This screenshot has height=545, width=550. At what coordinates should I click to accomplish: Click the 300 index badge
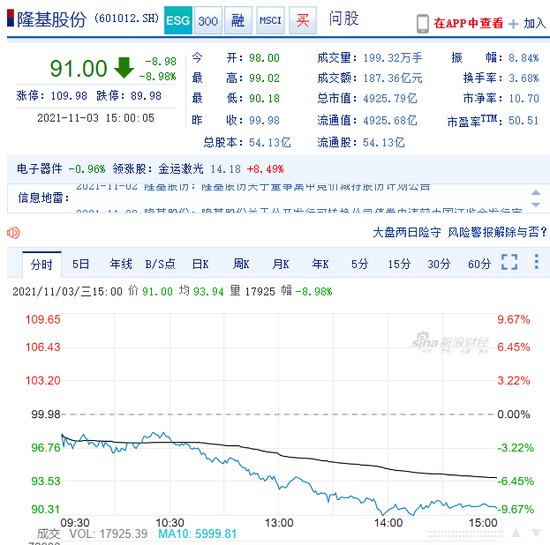(208, 20)
